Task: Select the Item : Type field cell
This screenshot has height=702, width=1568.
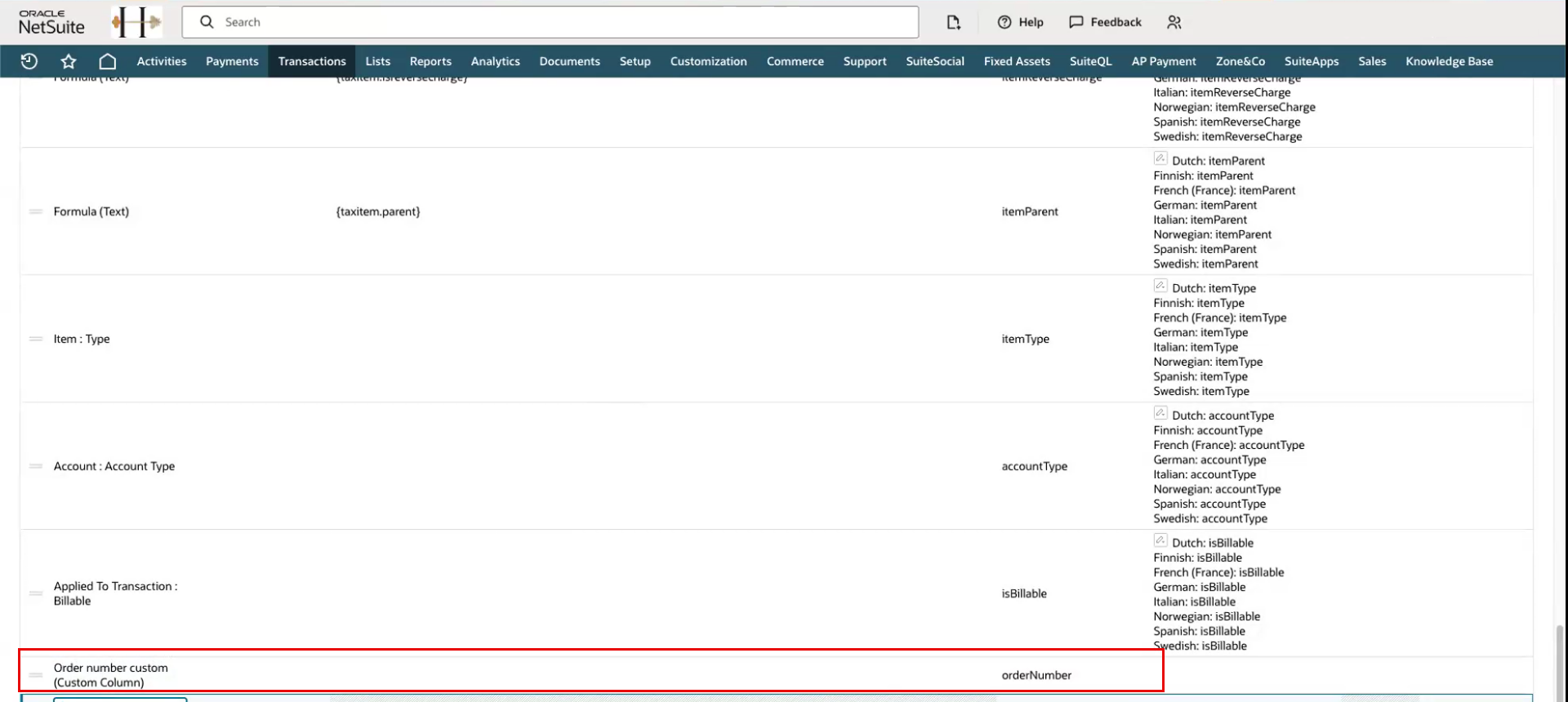Action: point(82,339)
